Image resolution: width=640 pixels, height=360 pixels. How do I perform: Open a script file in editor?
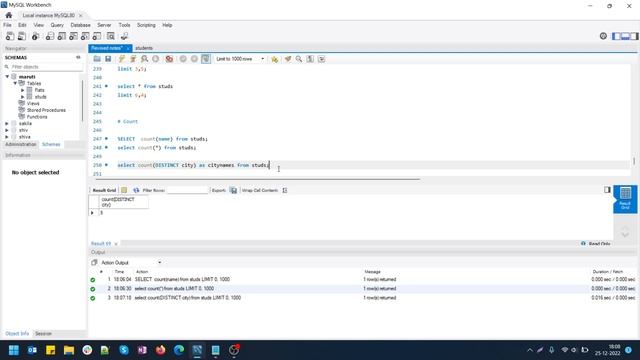[x=97, y=59]
